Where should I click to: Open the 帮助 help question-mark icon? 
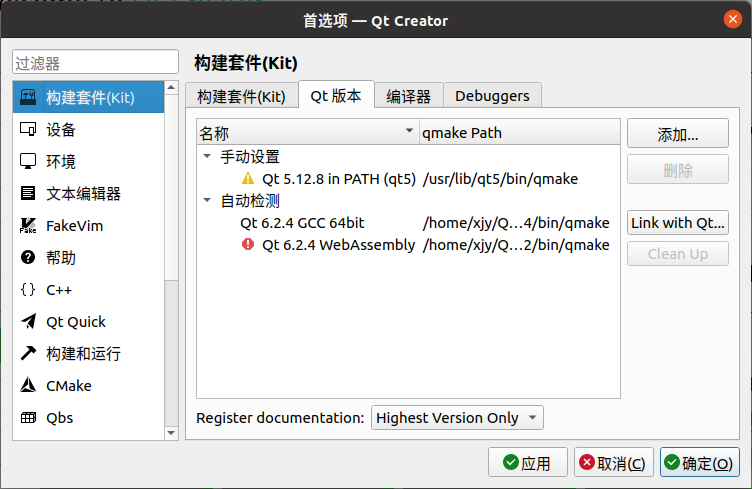coord(28,257)
